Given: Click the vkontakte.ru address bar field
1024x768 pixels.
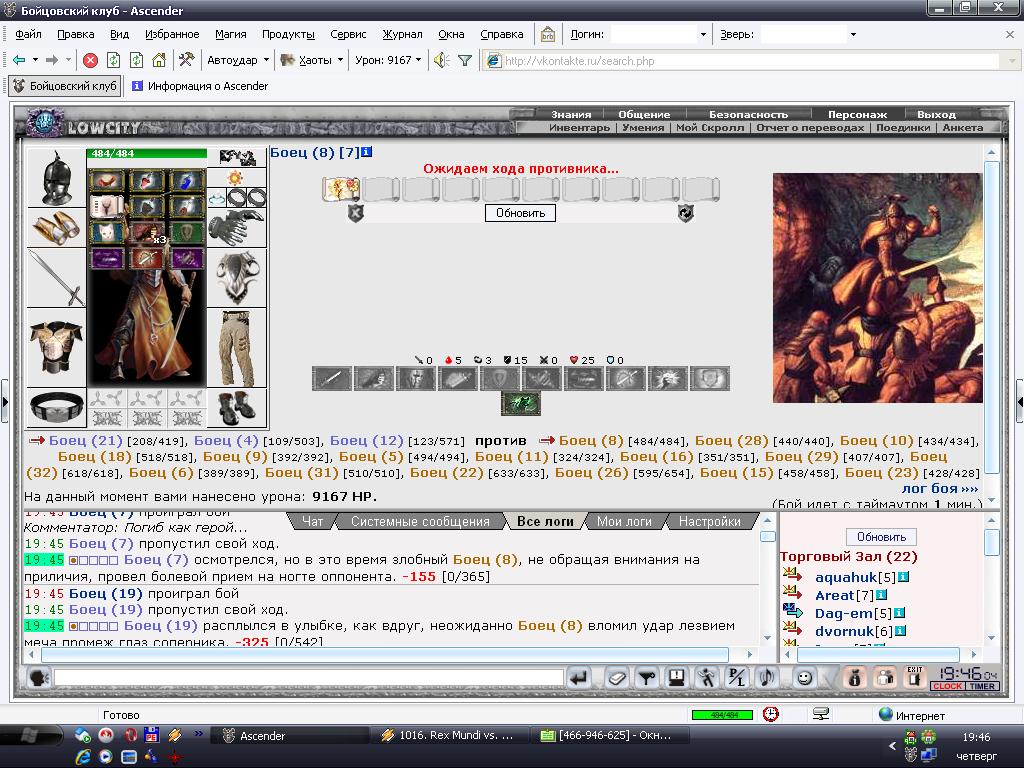Looking at the screenshot, I should [751, 61].
